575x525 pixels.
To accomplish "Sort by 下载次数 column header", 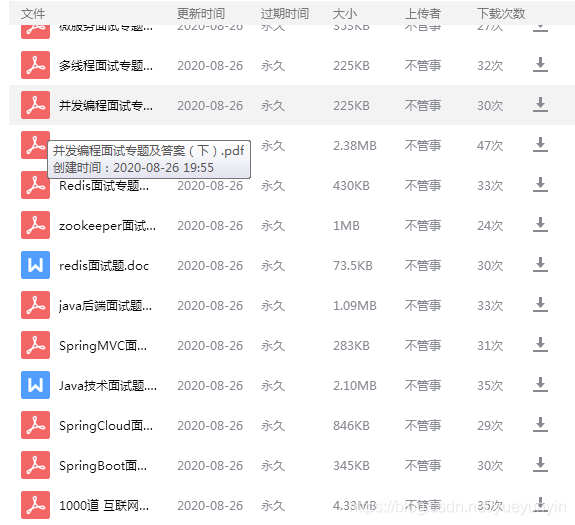I will pos(501,14).
